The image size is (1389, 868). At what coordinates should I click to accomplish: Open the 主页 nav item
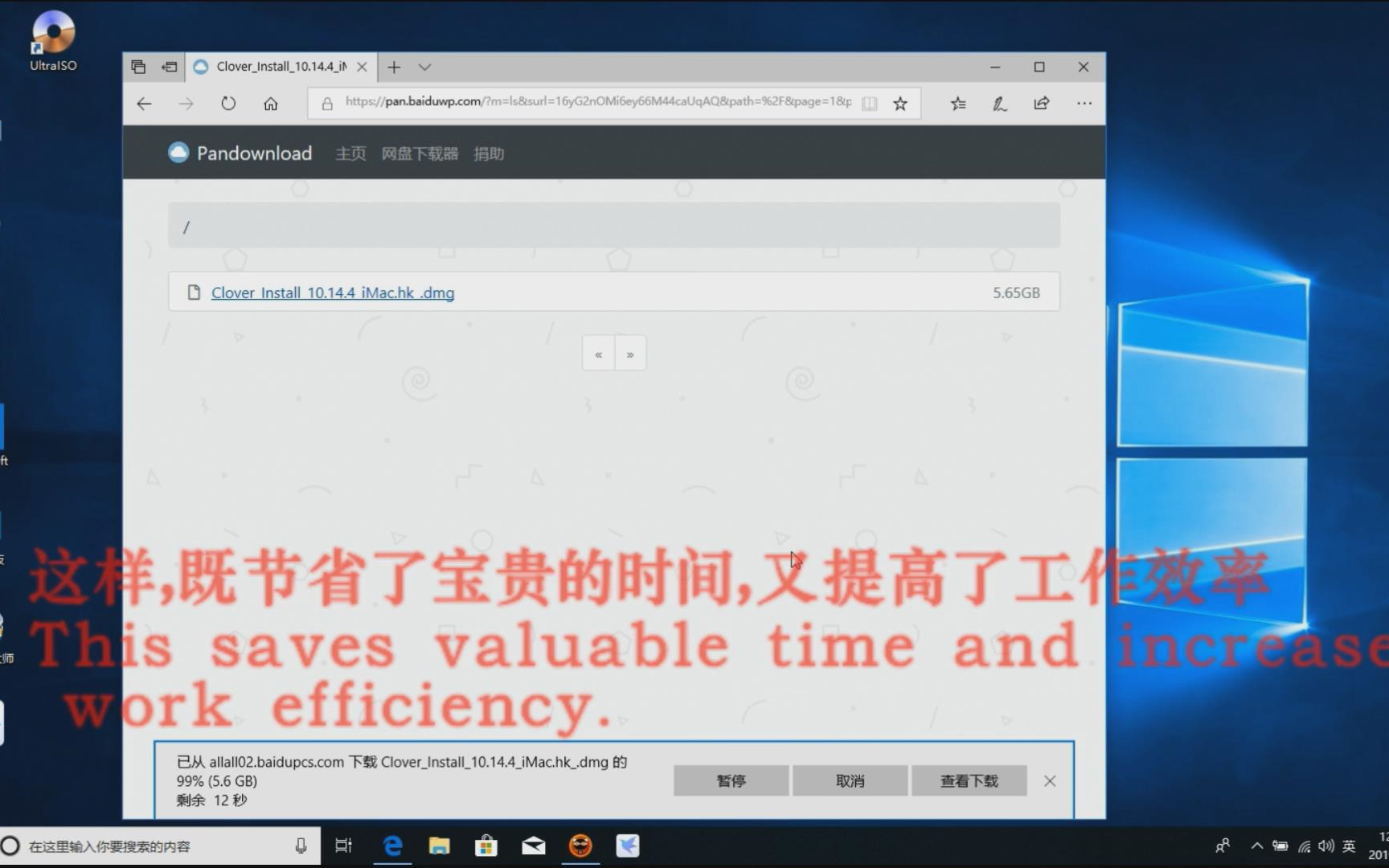[x=350, y=154]
